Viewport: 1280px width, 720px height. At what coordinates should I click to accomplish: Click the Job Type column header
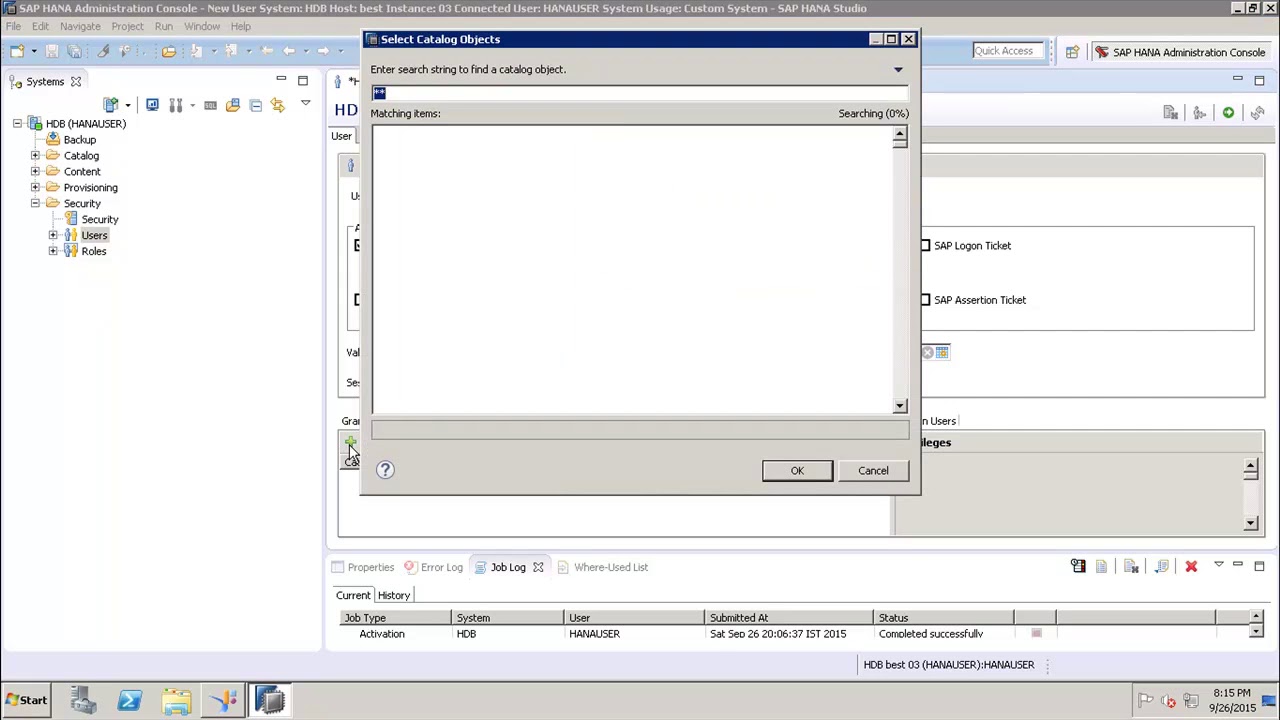396,618
